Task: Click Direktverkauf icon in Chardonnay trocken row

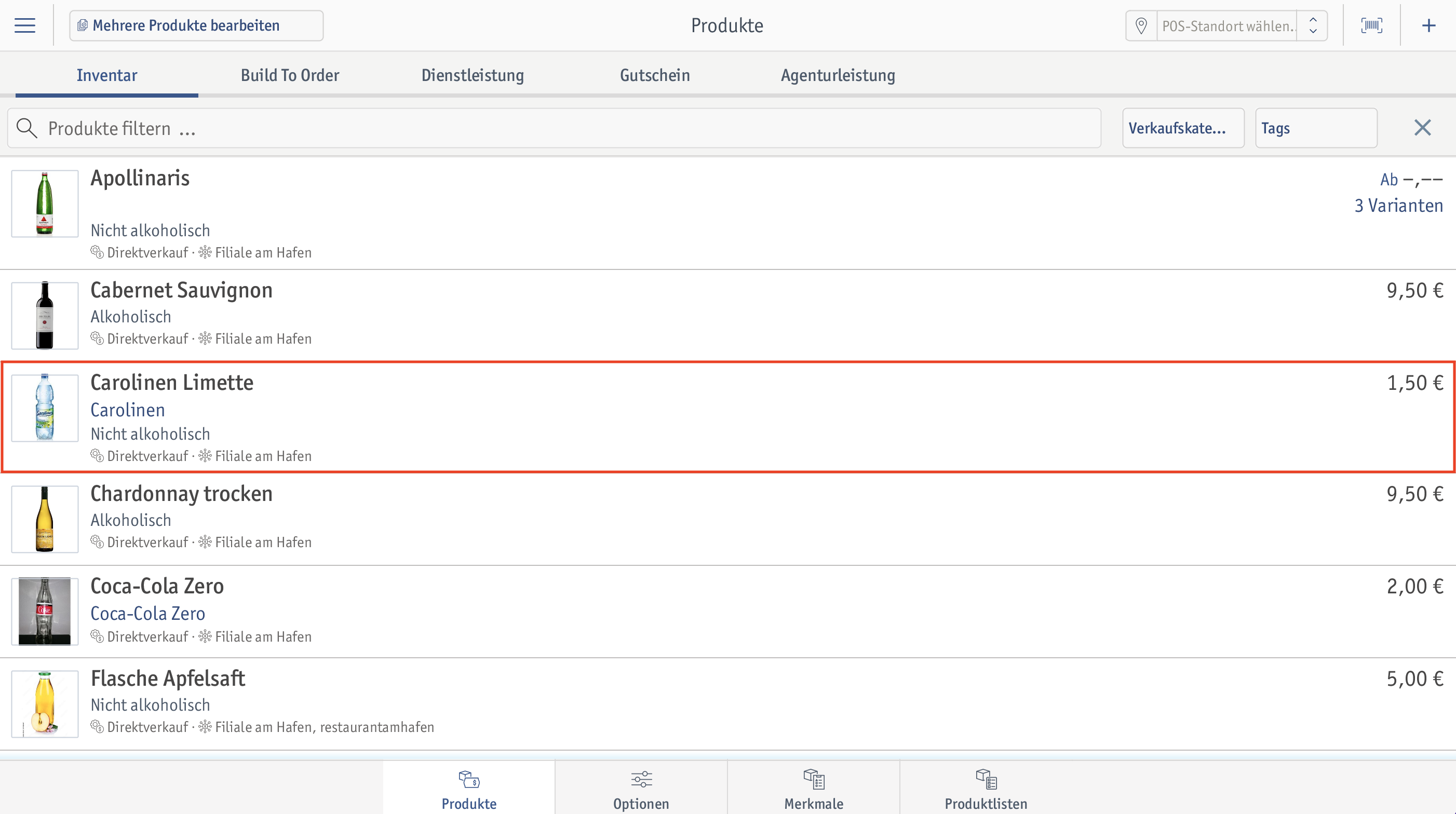Action: (97, 542)
